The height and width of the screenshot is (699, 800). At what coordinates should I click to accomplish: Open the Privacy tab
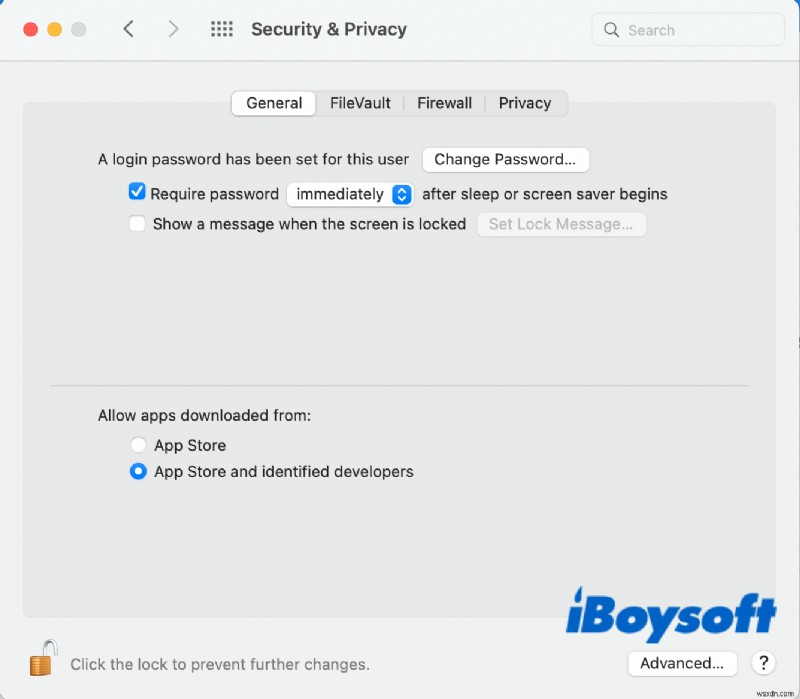tap(526, 102)
